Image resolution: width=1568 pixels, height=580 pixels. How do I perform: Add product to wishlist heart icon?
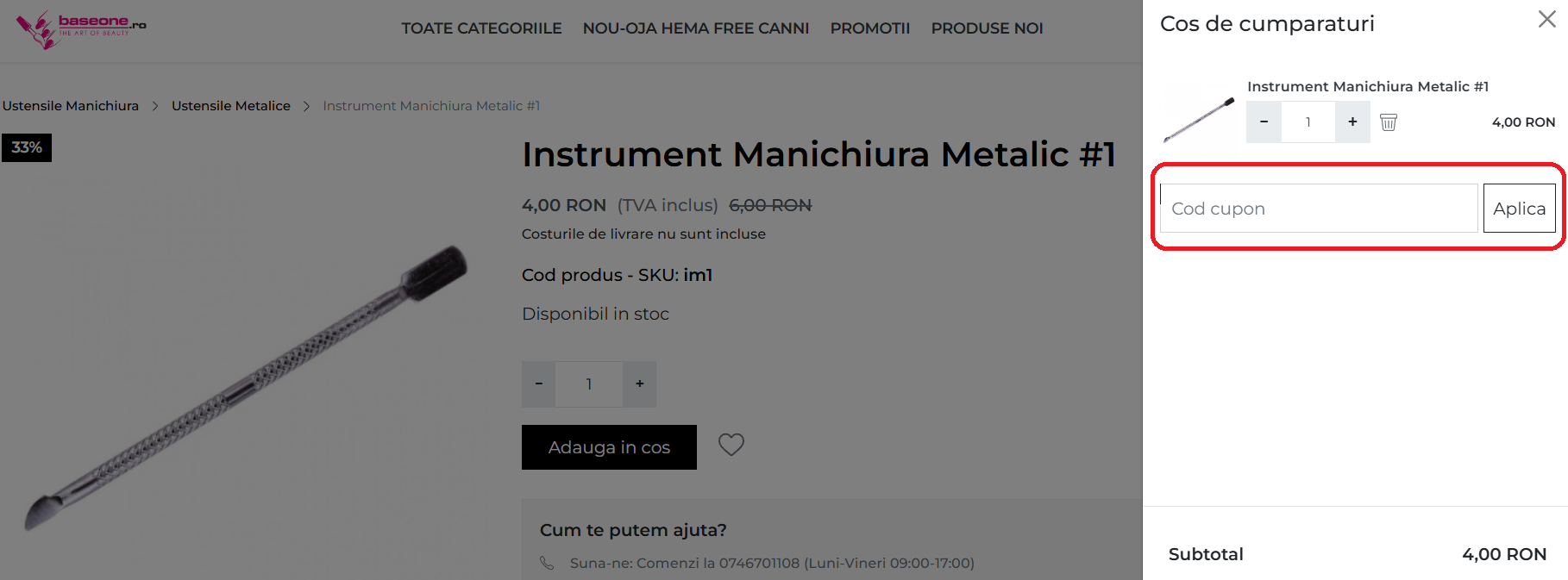coord(731,445)
